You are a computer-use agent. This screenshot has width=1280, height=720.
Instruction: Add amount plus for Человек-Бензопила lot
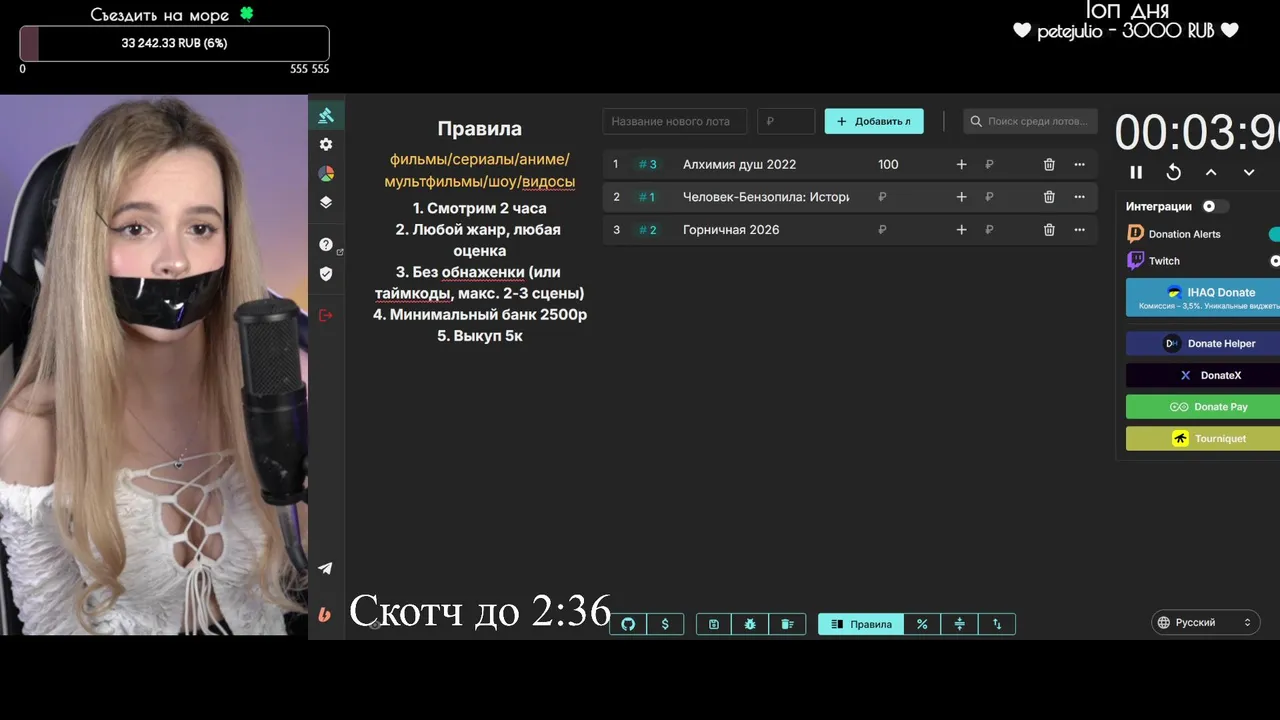pos(961,198)
